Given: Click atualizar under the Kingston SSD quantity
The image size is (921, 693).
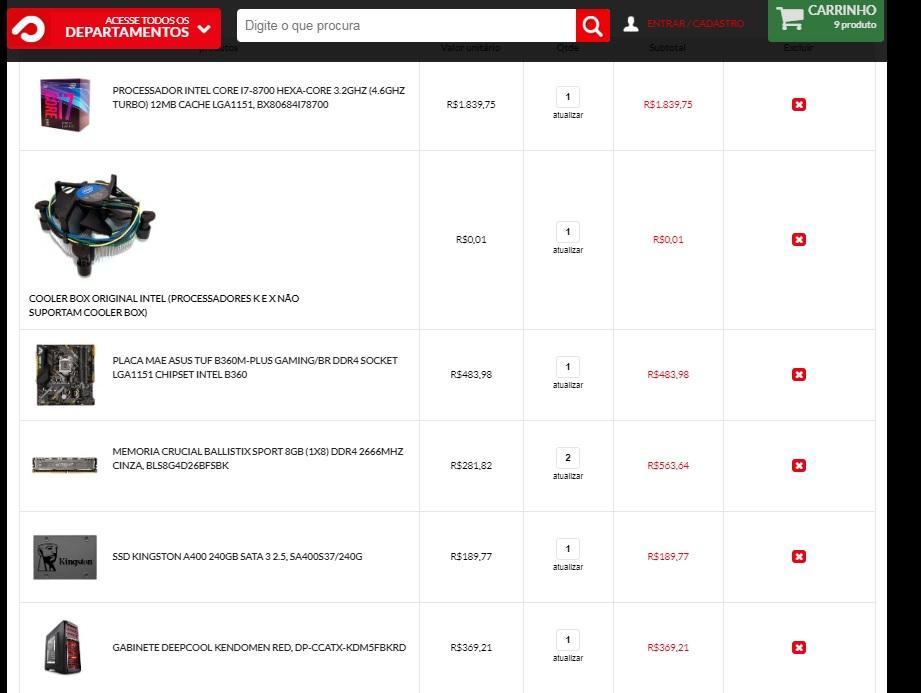Looking at the screenshot, I should [568, 567].
